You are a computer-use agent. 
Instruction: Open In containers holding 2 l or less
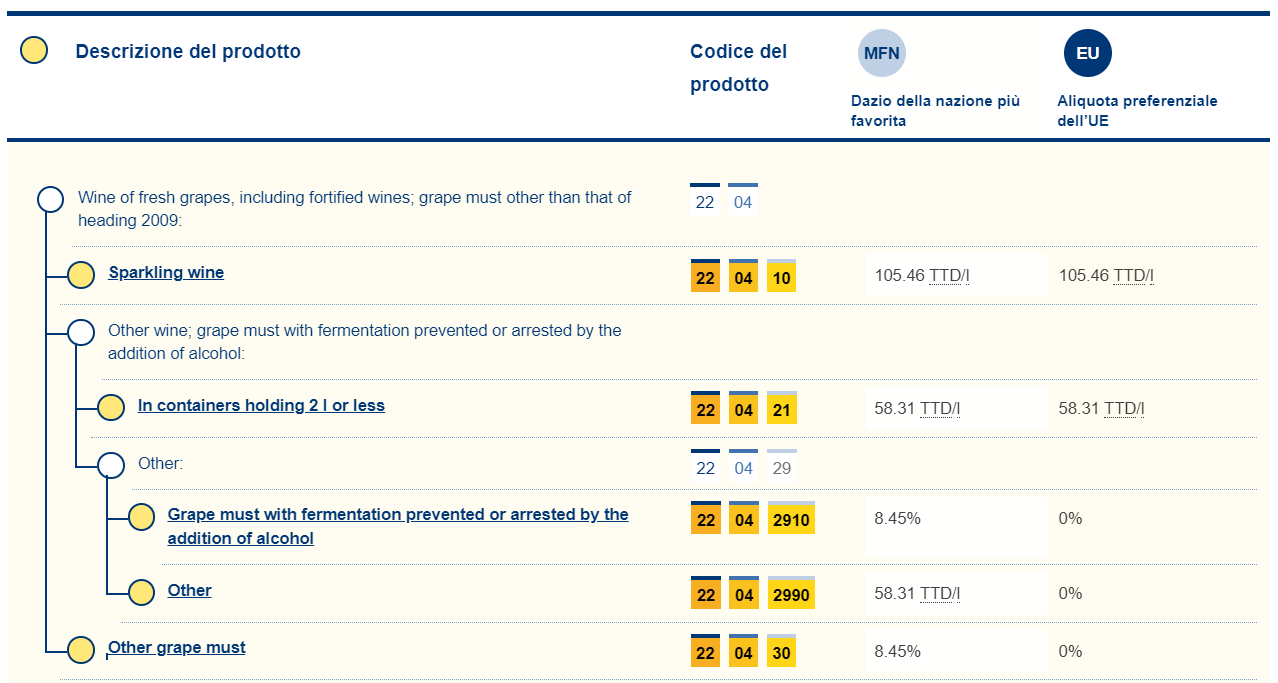[261, 405]
